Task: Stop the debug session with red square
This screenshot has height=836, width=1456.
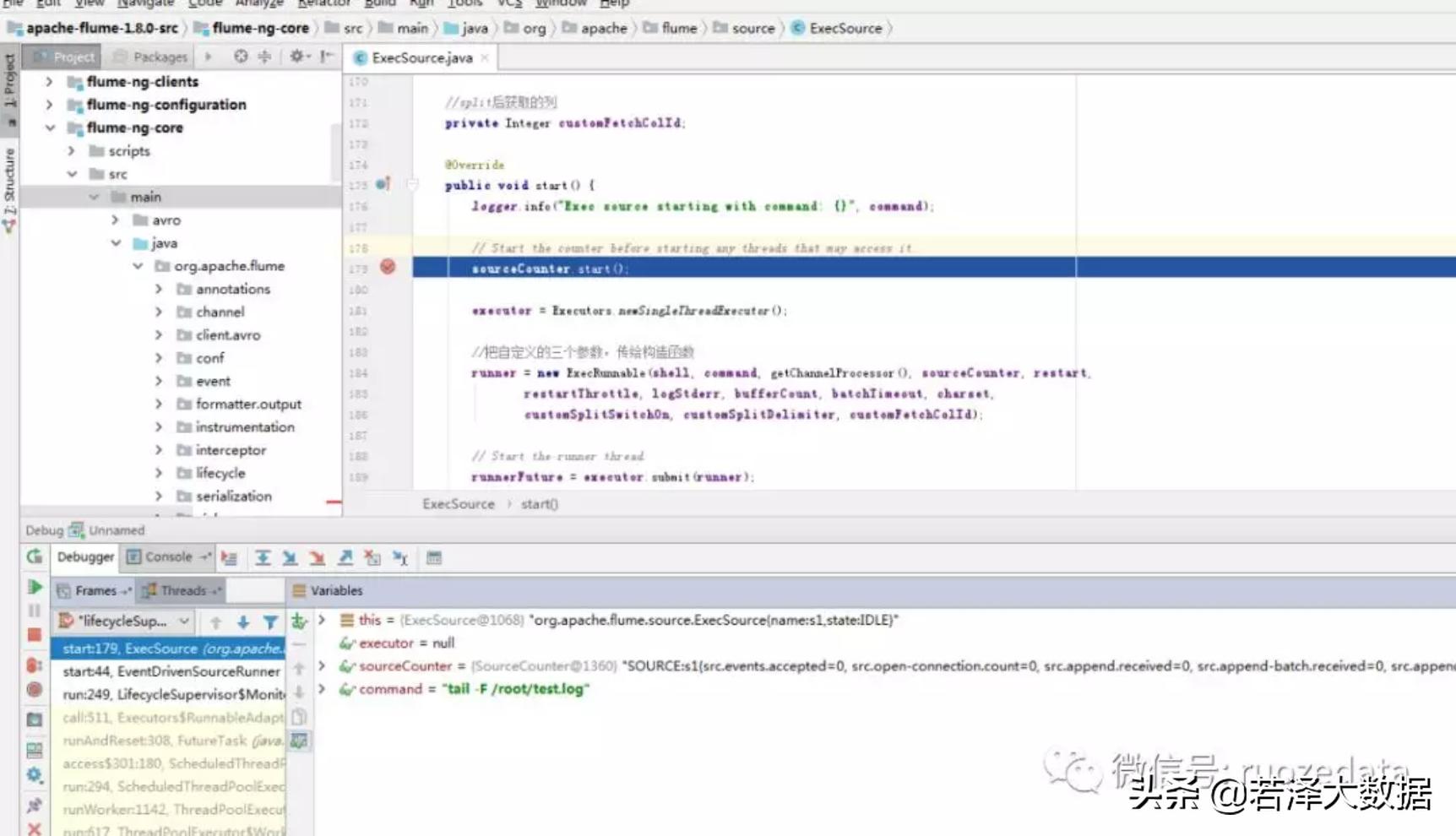Action: click(35, 634)
